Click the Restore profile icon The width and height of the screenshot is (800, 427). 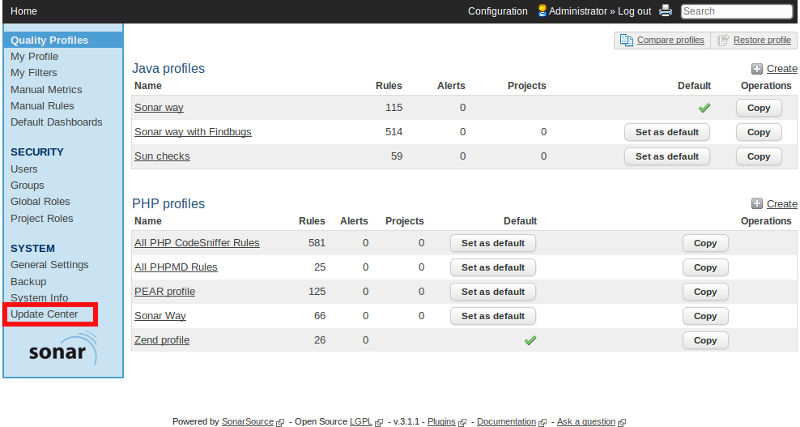(723, 40)
